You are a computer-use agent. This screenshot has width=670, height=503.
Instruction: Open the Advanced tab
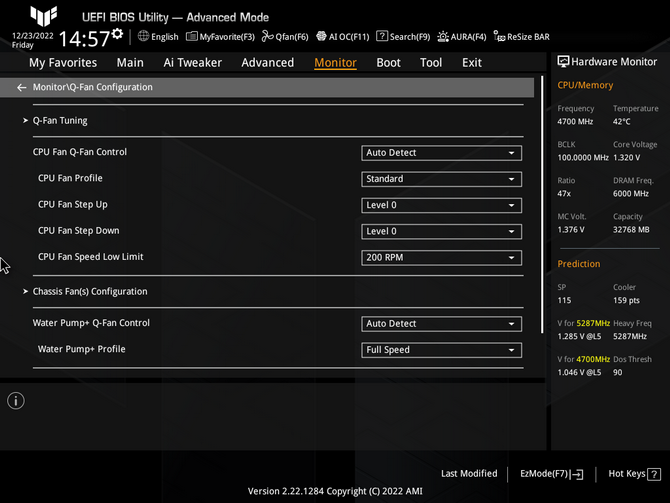(x=267, y=63)
